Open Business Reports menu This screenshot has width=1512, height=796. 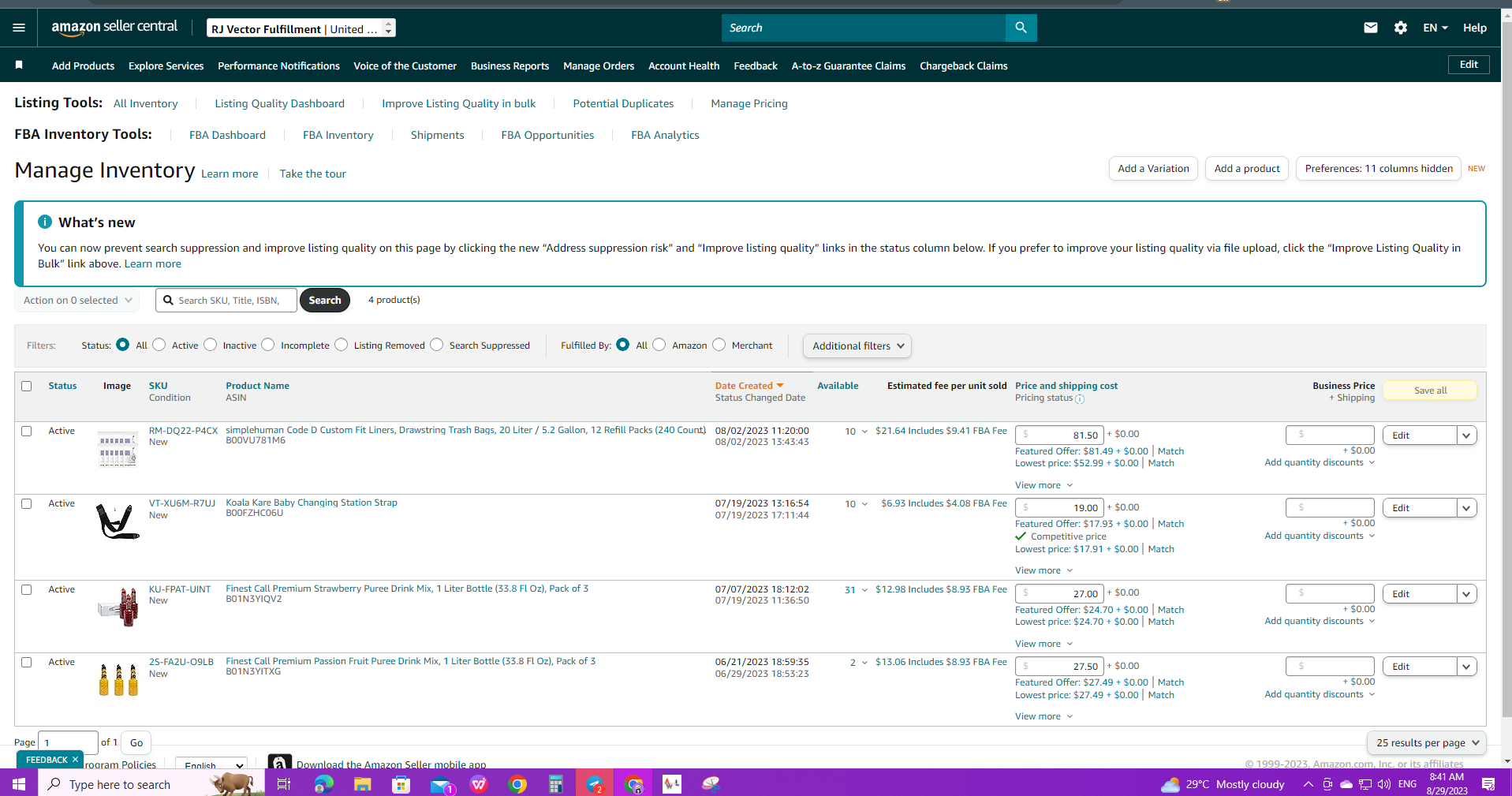(x=510, y=65)
